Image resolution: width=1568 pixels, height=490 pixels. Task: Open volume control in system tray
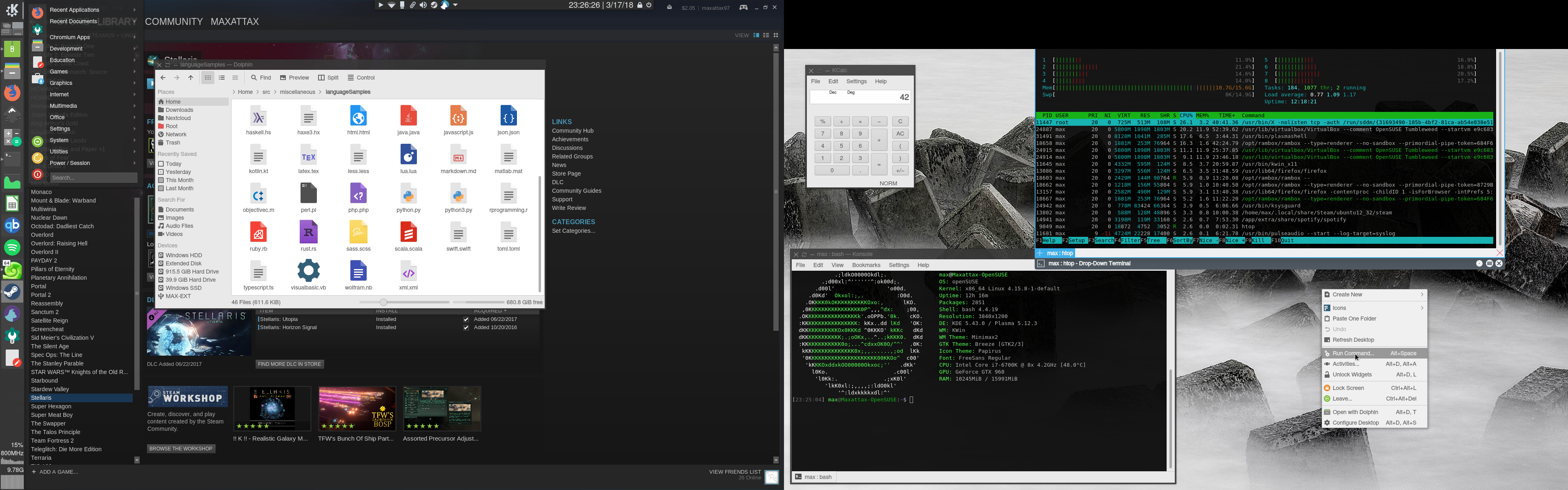[423, 5]
